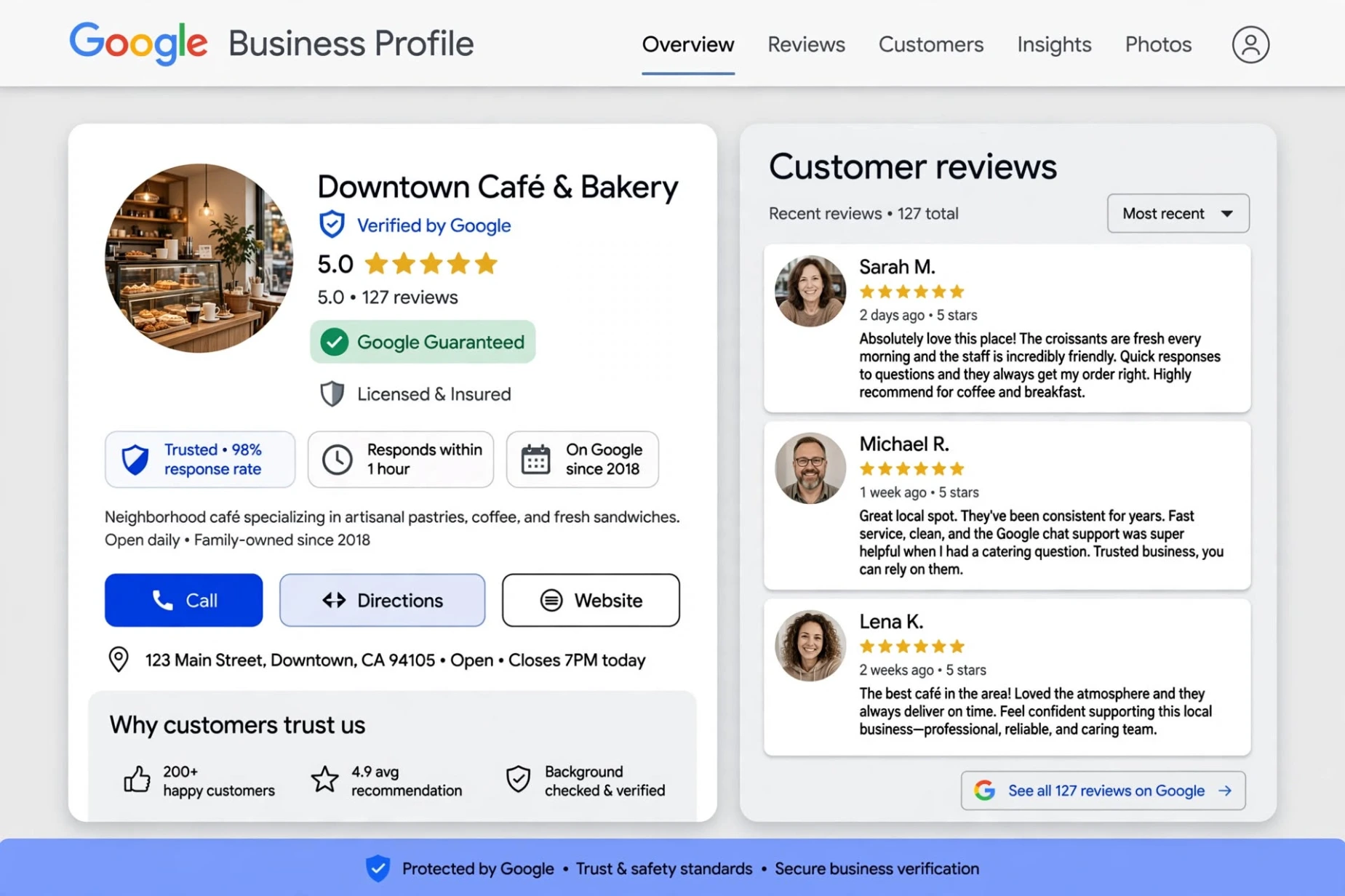Open the Most recent sort dropdown
Screen dimensions: 1345x896
tap(1178, 214)
